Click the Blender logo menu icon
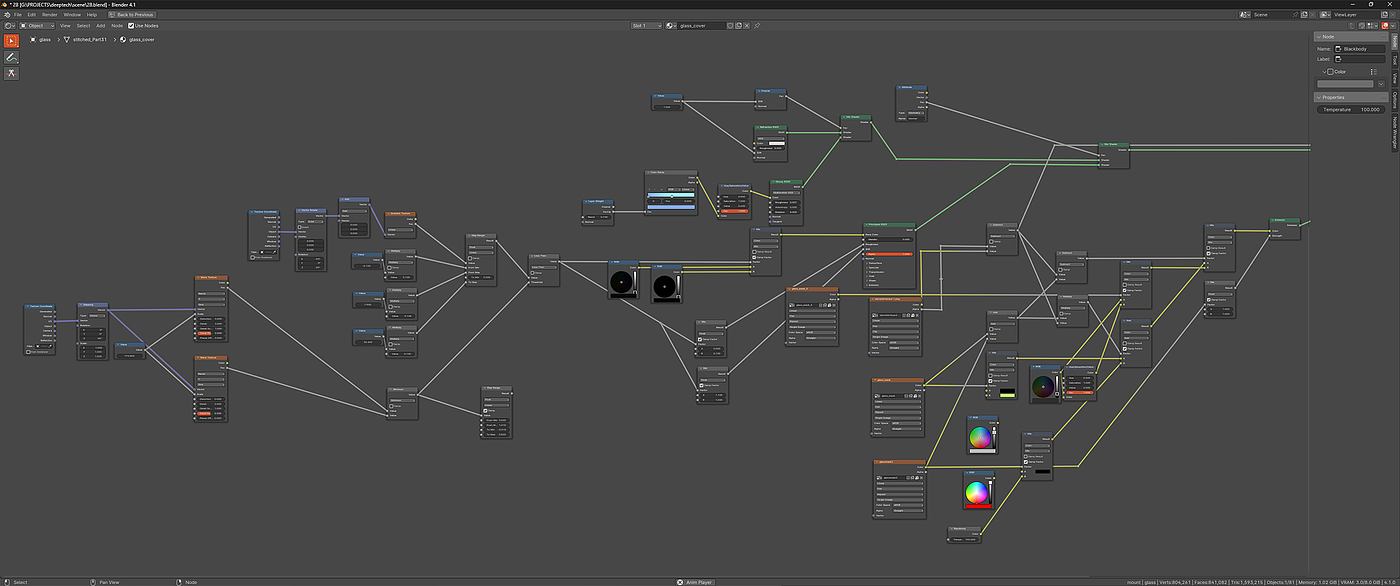Viewport: 1400px width, 586px height. click(6, 15)
